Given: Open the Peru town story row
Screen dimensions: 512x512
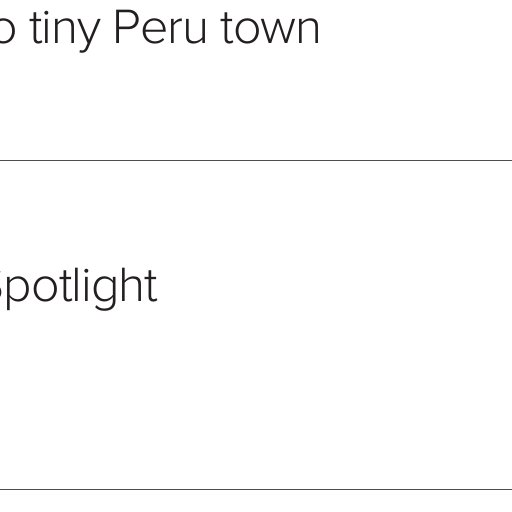Looking at the screenshot, I should (x=256, y=80).
